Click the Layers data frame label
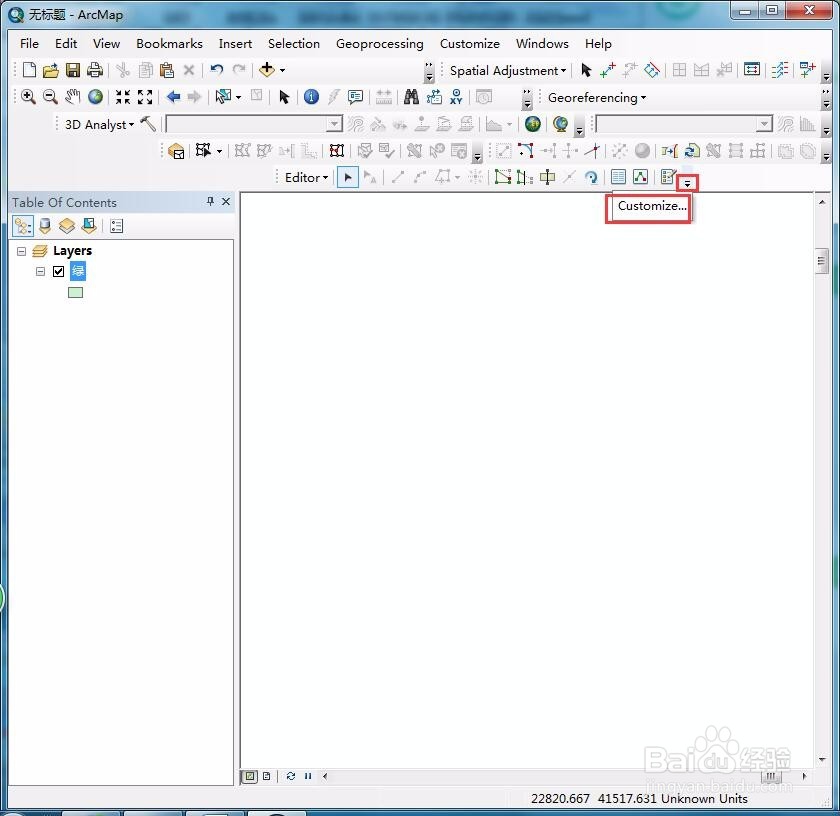The image size is (840, 816). (x=72, y=251)
